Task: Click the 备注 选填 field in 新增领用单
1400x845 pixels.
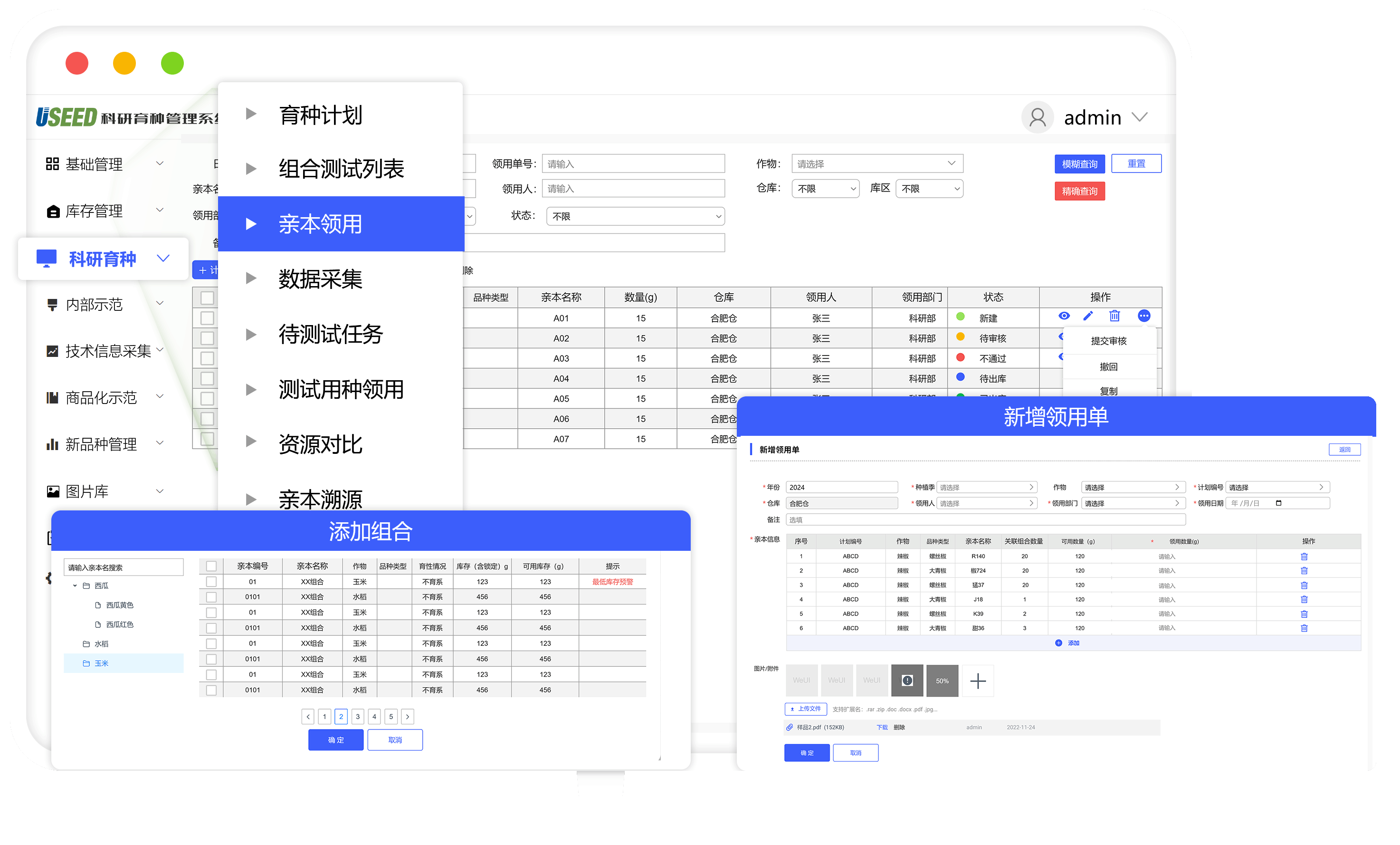Action: click(x=986, y=519)
